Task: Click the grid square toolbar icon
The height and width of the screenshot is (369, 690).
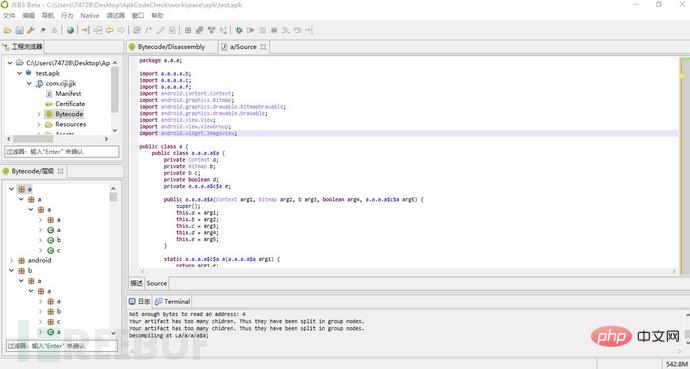Action: [x=188, y=30]
